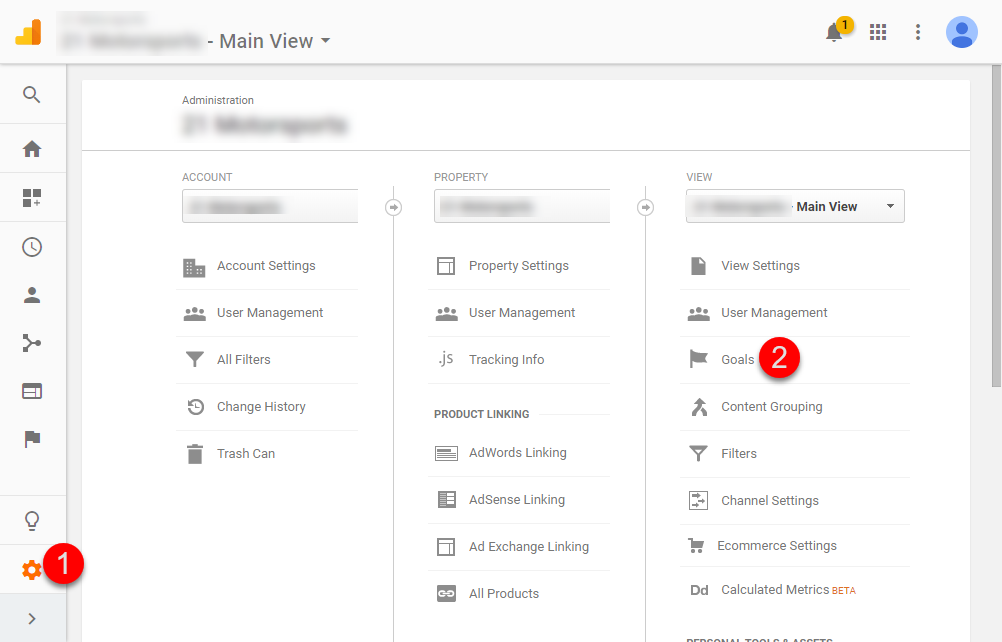Click the Trash Can bin icon
Screen dimensions: 1002x642
pyautogui.click(x=195, y=454)
